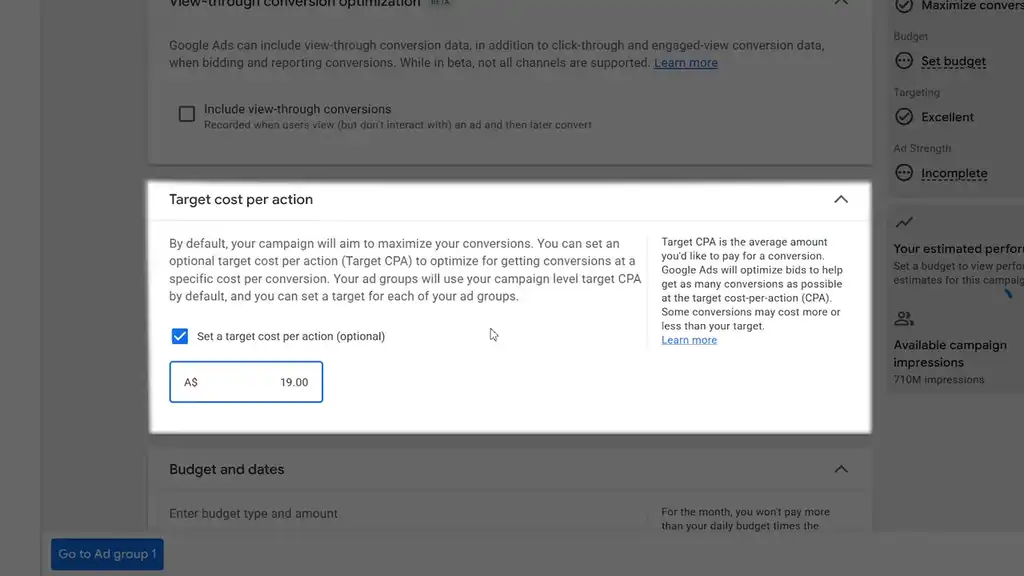The height and width of the screenshot is (576, 1024).
Task: Click the Excellent targeting checkmark icon
Action: [x=904, y=117]
